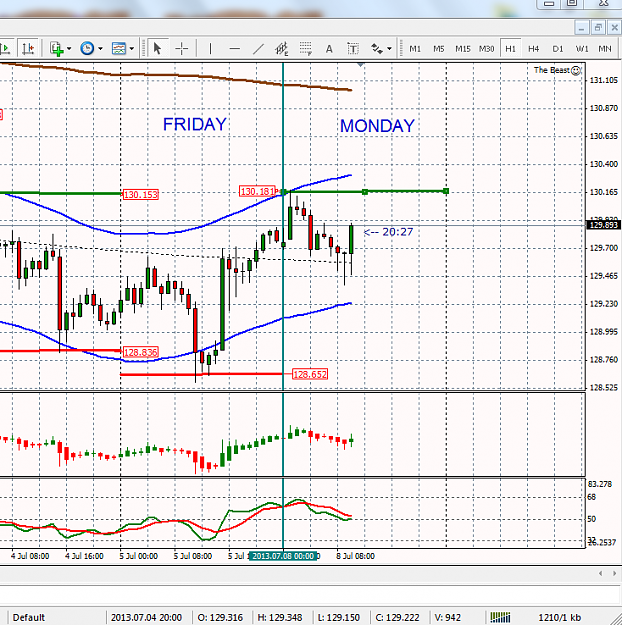The image size is (622, 625).
Task: Open the chart Templates icon
Action: click(x=119, y=49)
